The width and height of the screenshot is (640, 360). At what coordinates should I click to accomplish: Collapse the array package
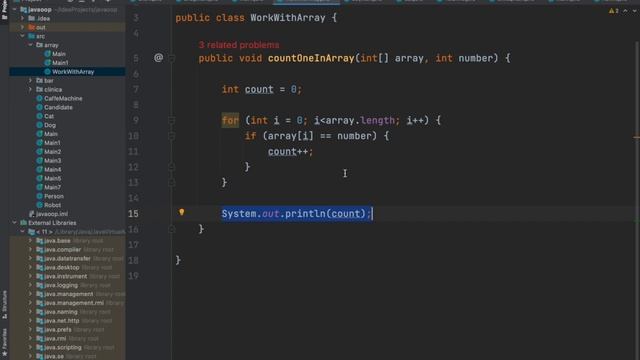31,45
